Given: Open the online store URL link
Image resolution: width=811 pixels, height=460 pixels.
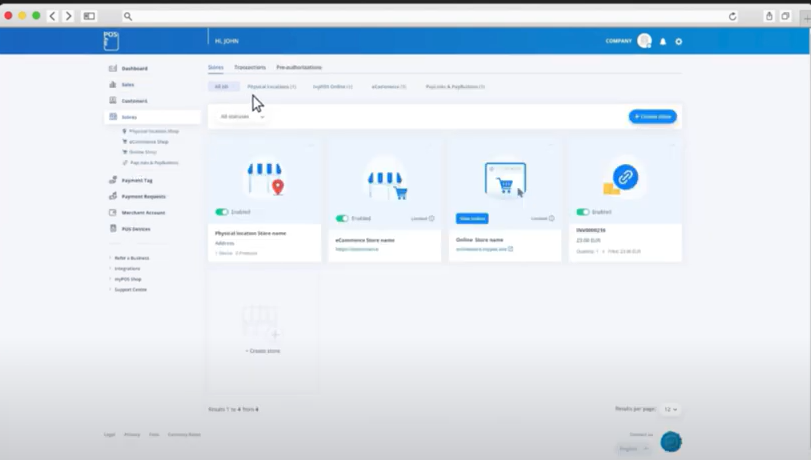Looking at the screenshot, I should (x=481, y=249).
